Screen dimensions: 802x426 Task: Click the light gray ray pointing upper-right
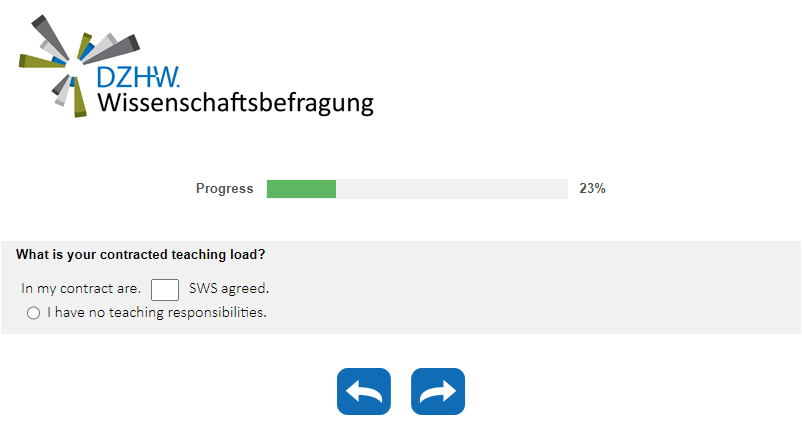click(103, 44)
